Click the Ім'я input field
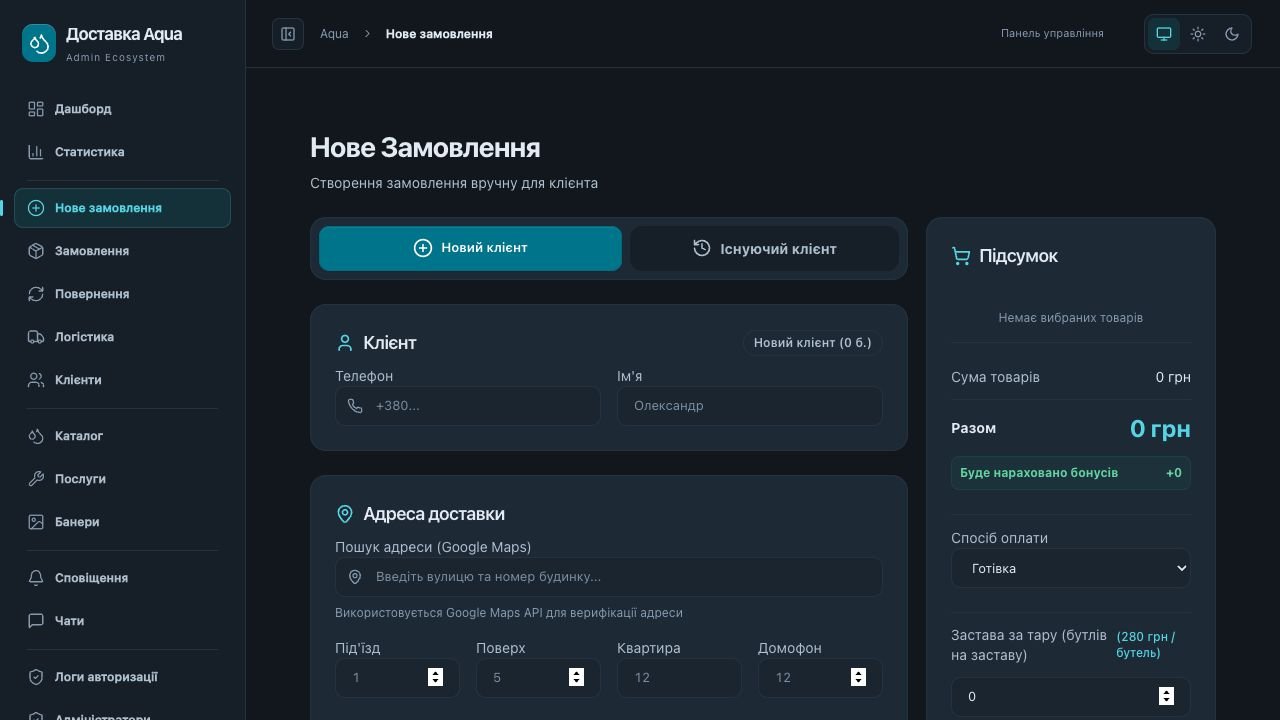This screenshot has width=1280, height=720. pyautogui.click(x=750, y=406)
